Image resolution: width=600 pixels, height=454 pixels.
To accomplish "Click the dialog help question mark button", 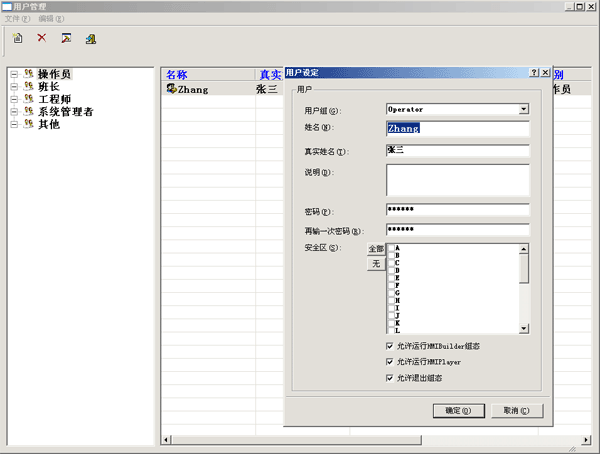I will 534,73.
